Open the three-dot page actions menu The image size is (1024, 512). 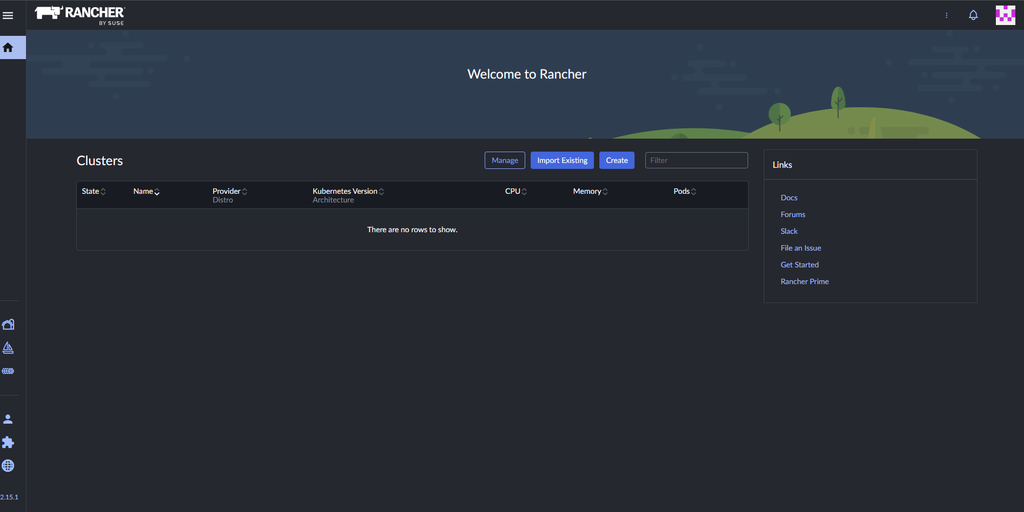coord(946,15)
